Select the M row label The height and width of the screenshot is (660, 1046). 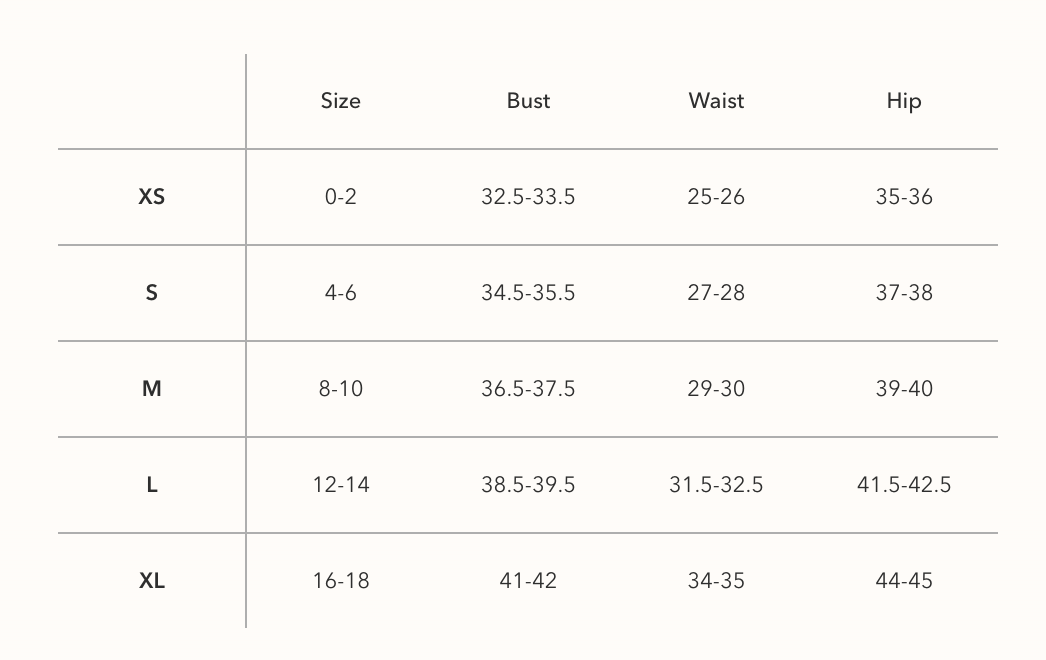(152, 389)
